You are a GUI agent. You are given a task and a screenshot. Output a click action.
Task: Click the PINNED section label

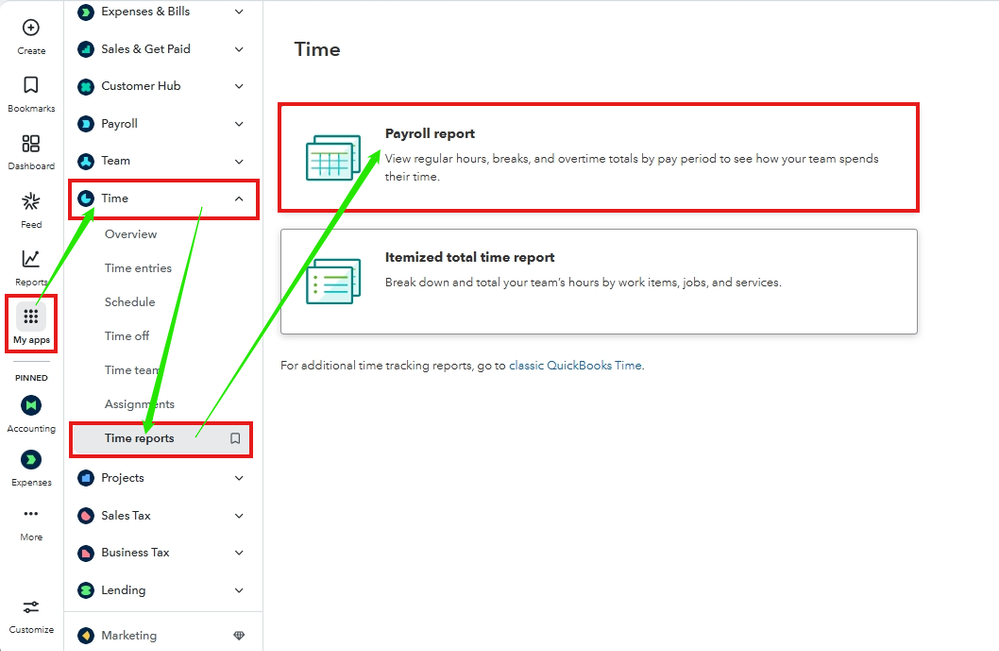(31, 378)
